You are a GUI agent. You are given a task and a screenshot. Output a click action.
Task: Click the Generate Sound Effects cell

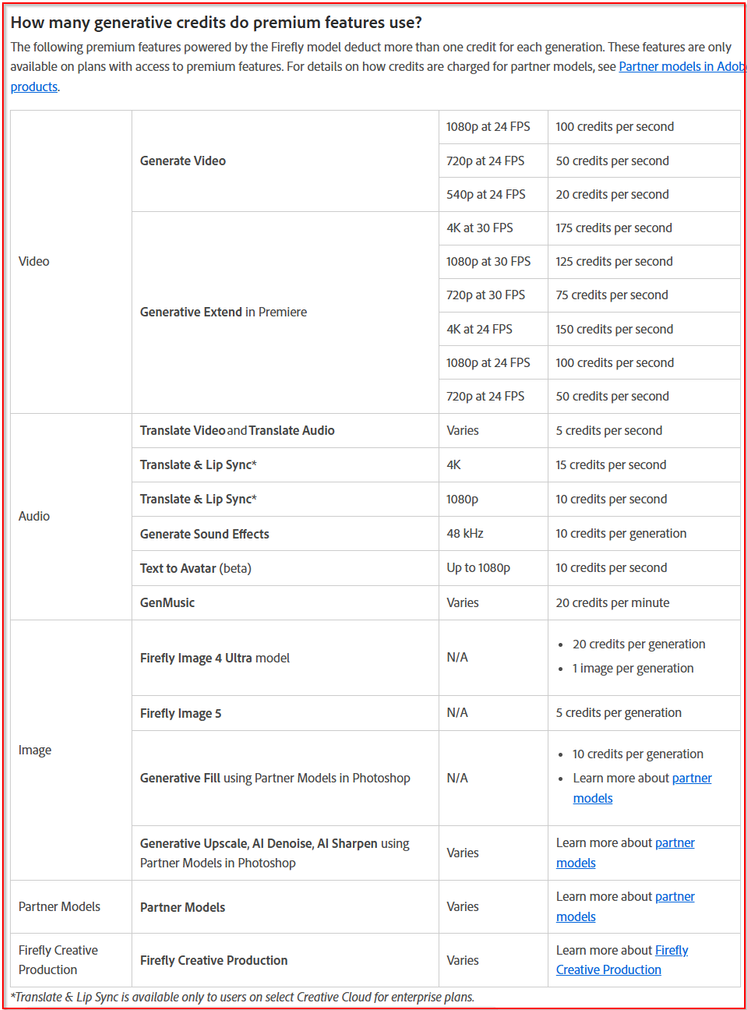coord(204,534)
